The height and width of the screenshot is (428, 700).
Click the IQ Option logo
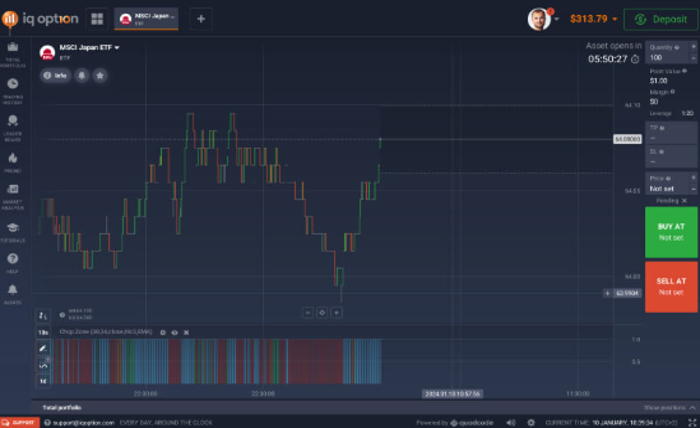(x=40, y=19)
